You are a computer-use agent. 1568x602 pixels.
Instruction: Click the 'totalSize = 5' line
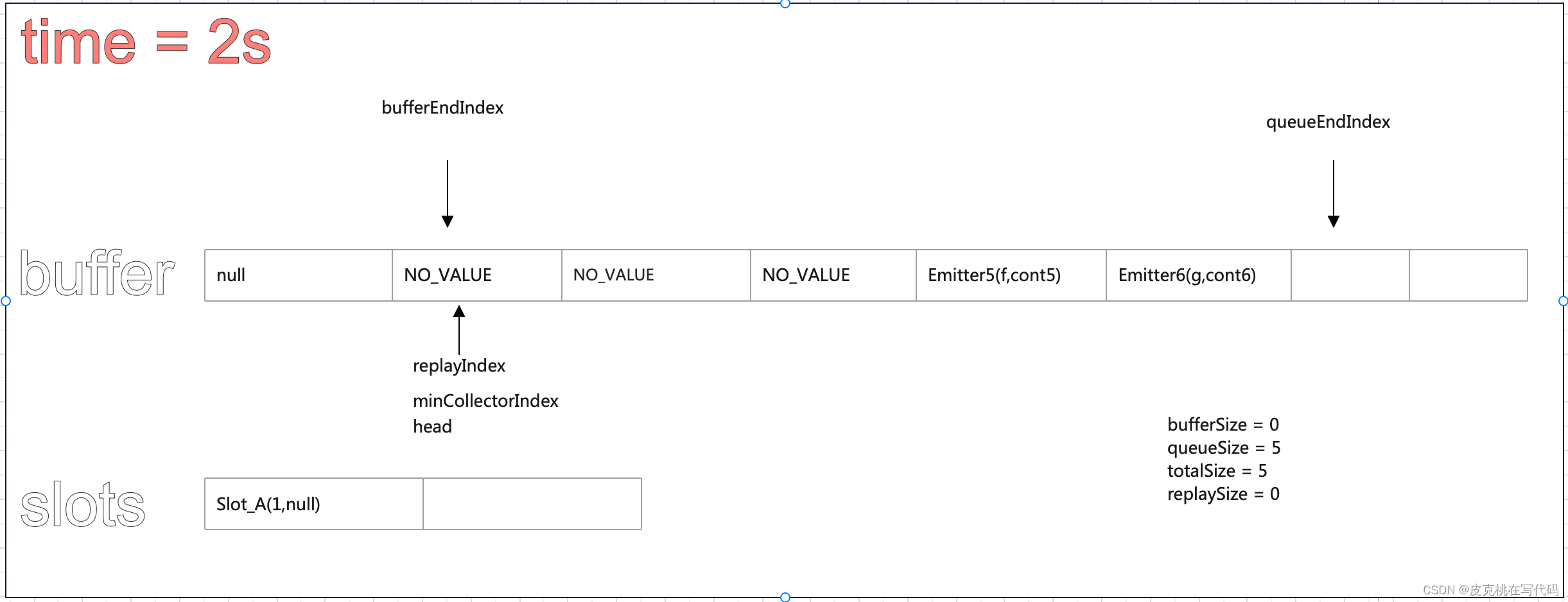(x=1217, y=471)
